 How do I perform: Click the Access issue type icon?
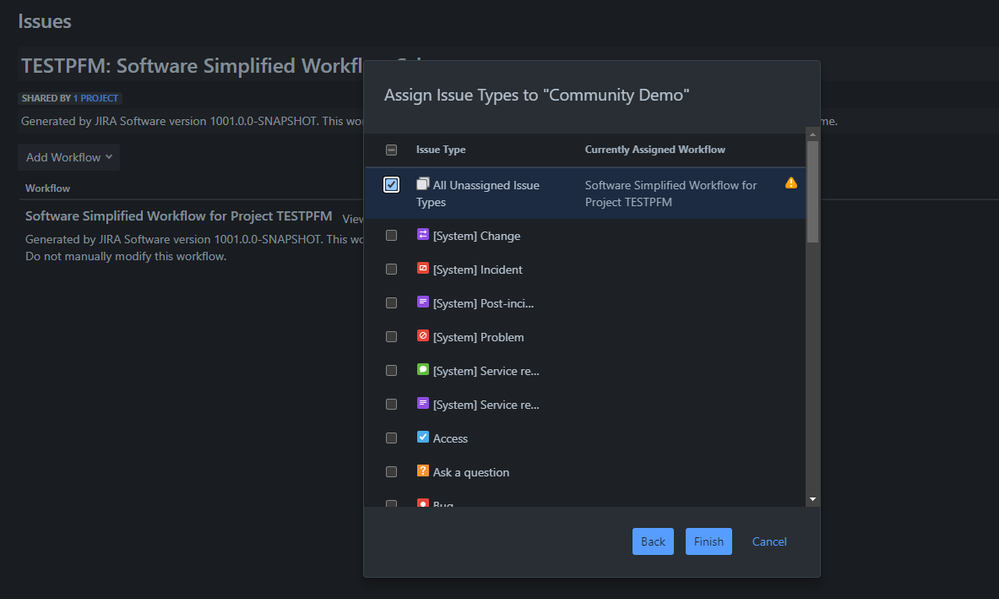421,437
